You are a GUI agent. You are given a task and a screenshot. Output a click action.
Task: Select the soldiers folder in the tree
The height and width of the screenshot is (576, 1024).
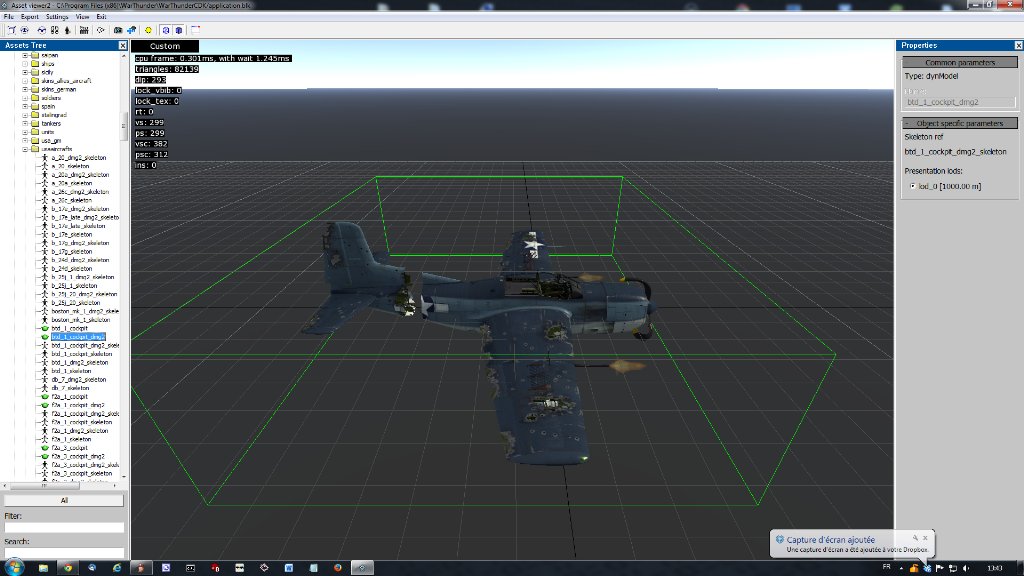point(51,98)
